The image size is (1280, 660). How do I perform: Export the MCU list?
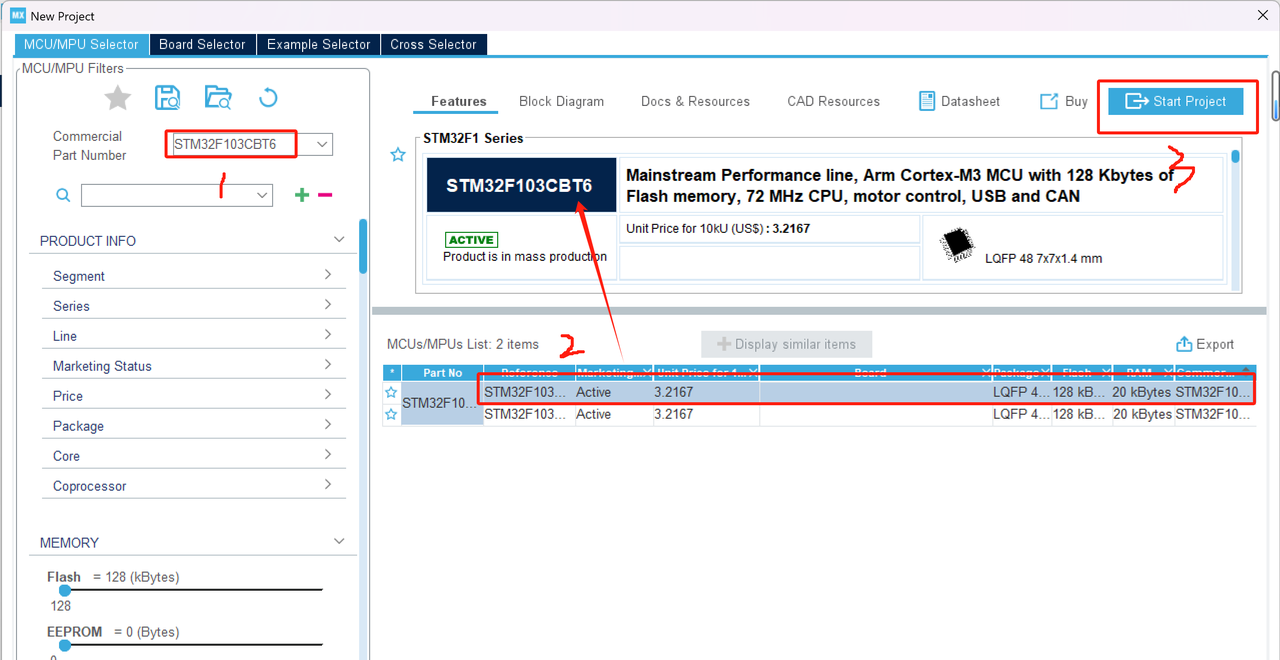(1205, 344)
